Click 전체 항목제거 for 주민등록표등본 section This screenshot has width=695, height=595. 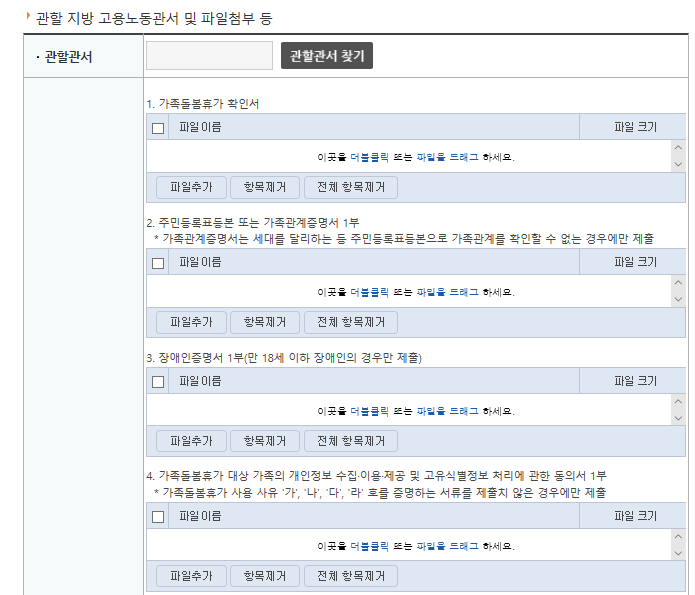[351, 322]
